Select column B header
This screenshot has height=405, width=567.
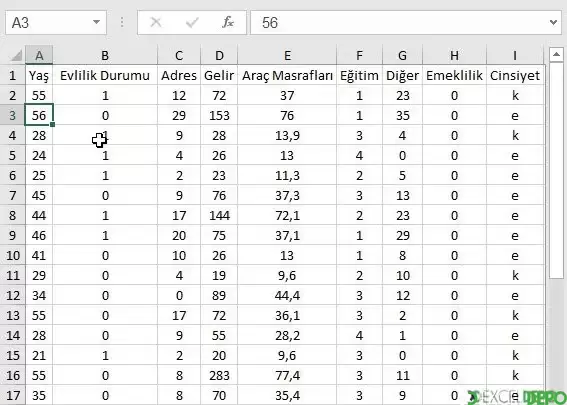click(105, 55)
